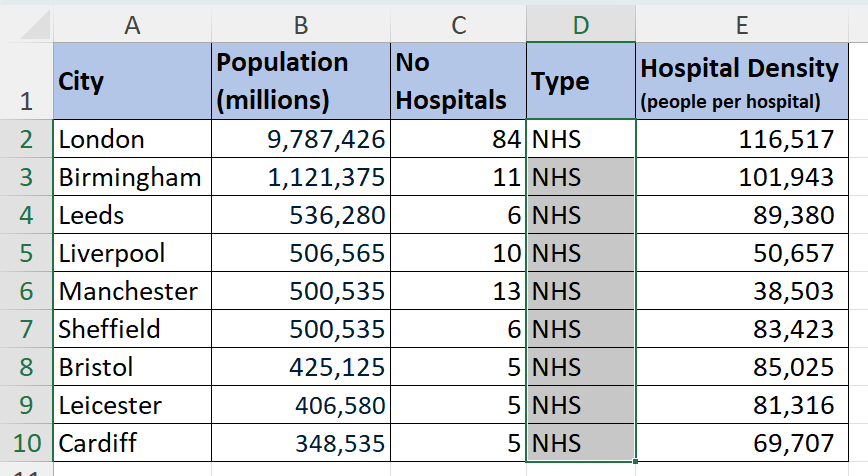Click the Hospital Density header cell
The height and width of the screenshot is (476, 868).
[x=742, y=81]
